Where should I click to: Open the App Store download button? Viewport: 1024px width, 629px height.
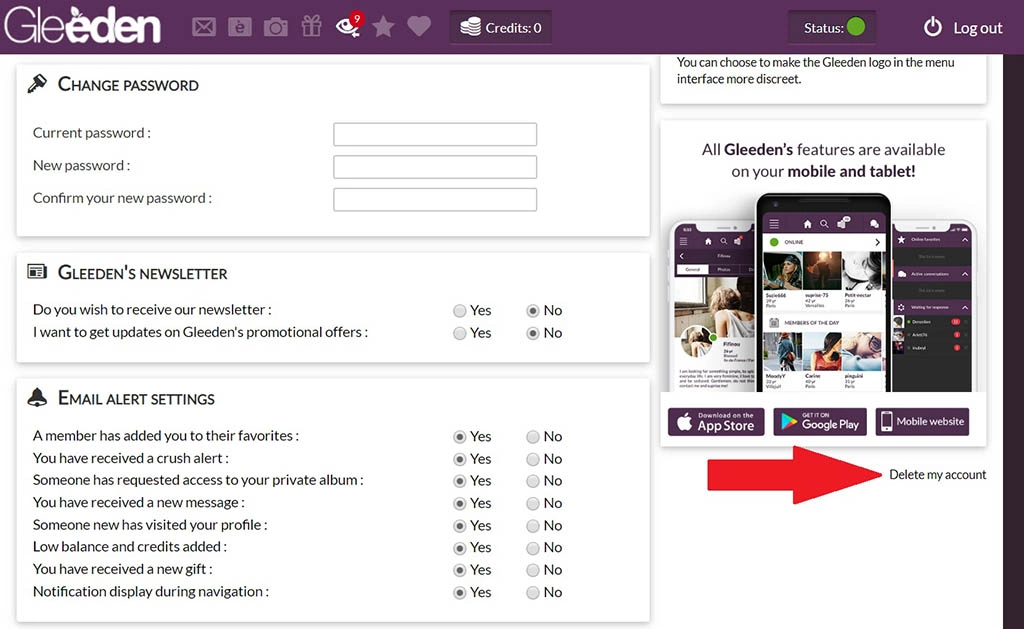pyautogui.click(x=716, y=422)
